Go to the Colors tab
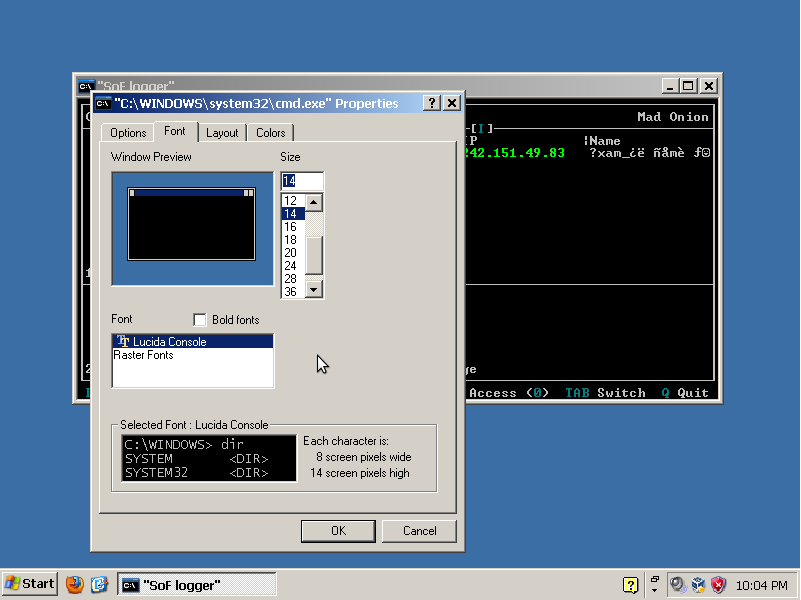The image size is (801, 600). (x=270, y=133)
